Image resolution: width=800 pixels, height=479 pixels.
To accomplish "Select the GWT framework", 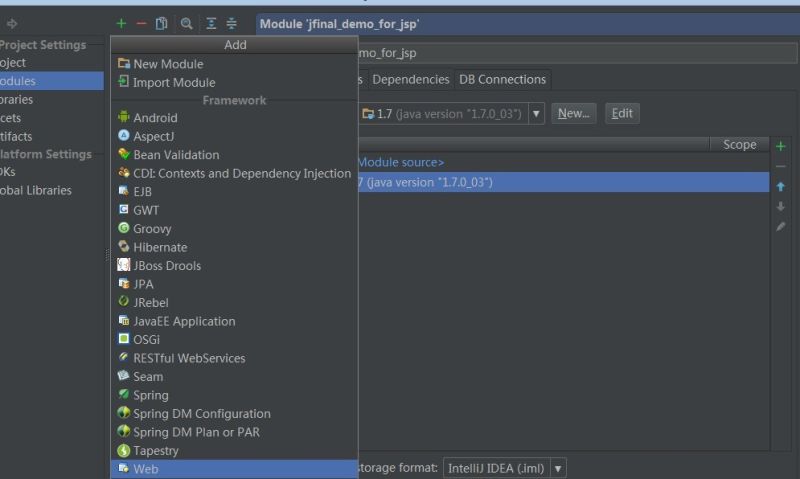I will (234, 210).
